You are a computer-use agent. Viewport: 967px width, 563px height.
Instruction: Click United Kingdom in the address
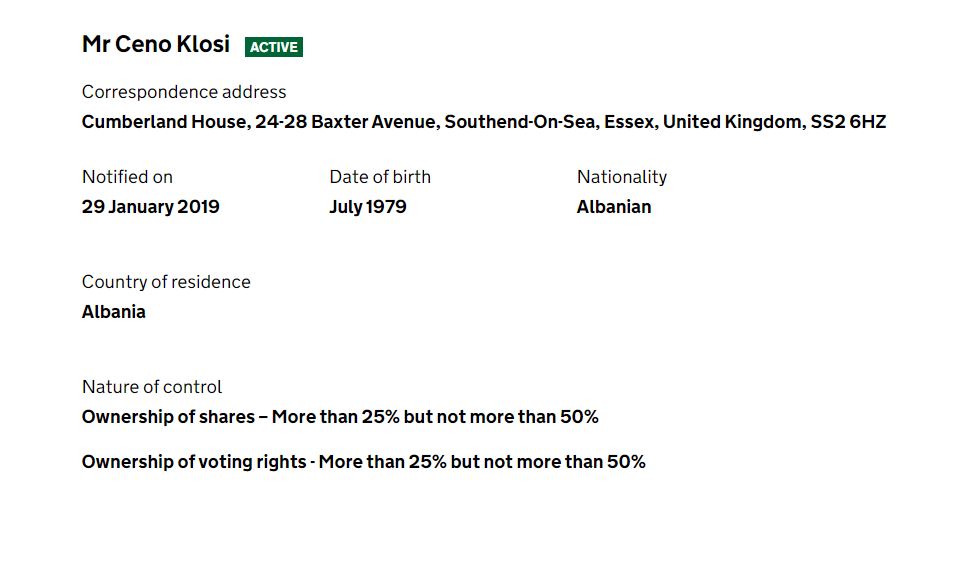coord(732,122)
